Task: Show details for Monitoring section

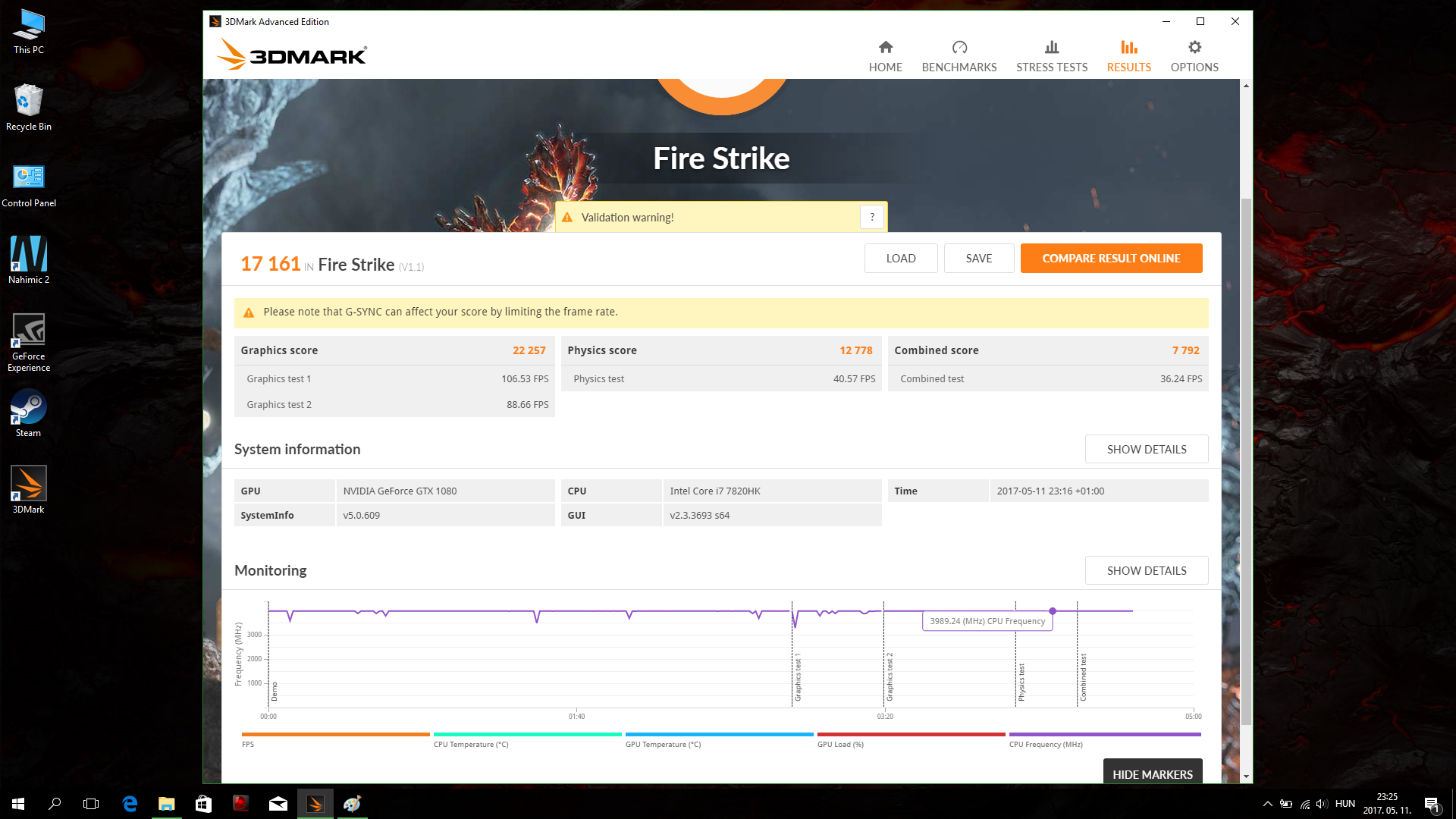Action: tap(1146, 570)
